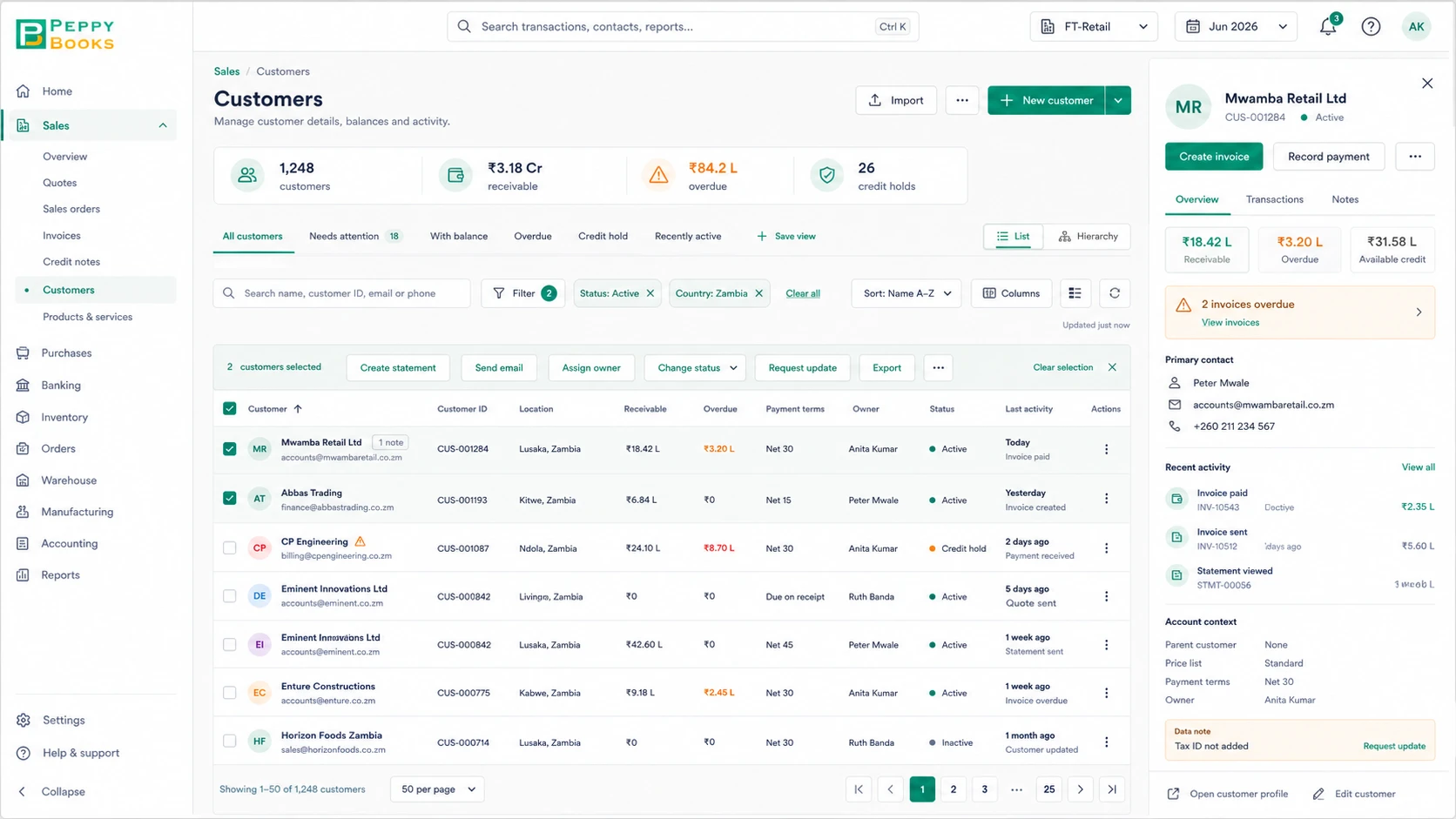Close the bulk selection bar X

pyautogui.click(x=1112, y=367)
